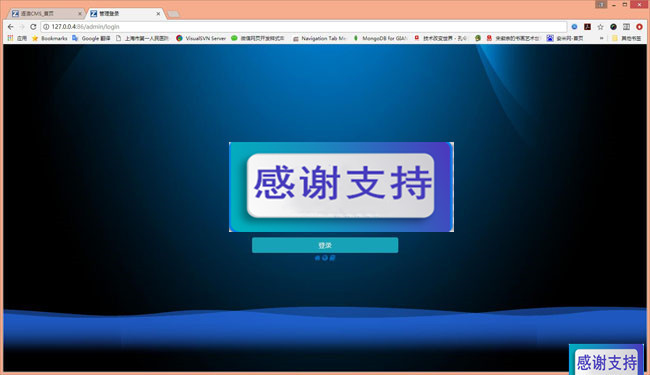Switch to the first CMS home tab
This screenshot has height=375, width=650.
[46, 14]
